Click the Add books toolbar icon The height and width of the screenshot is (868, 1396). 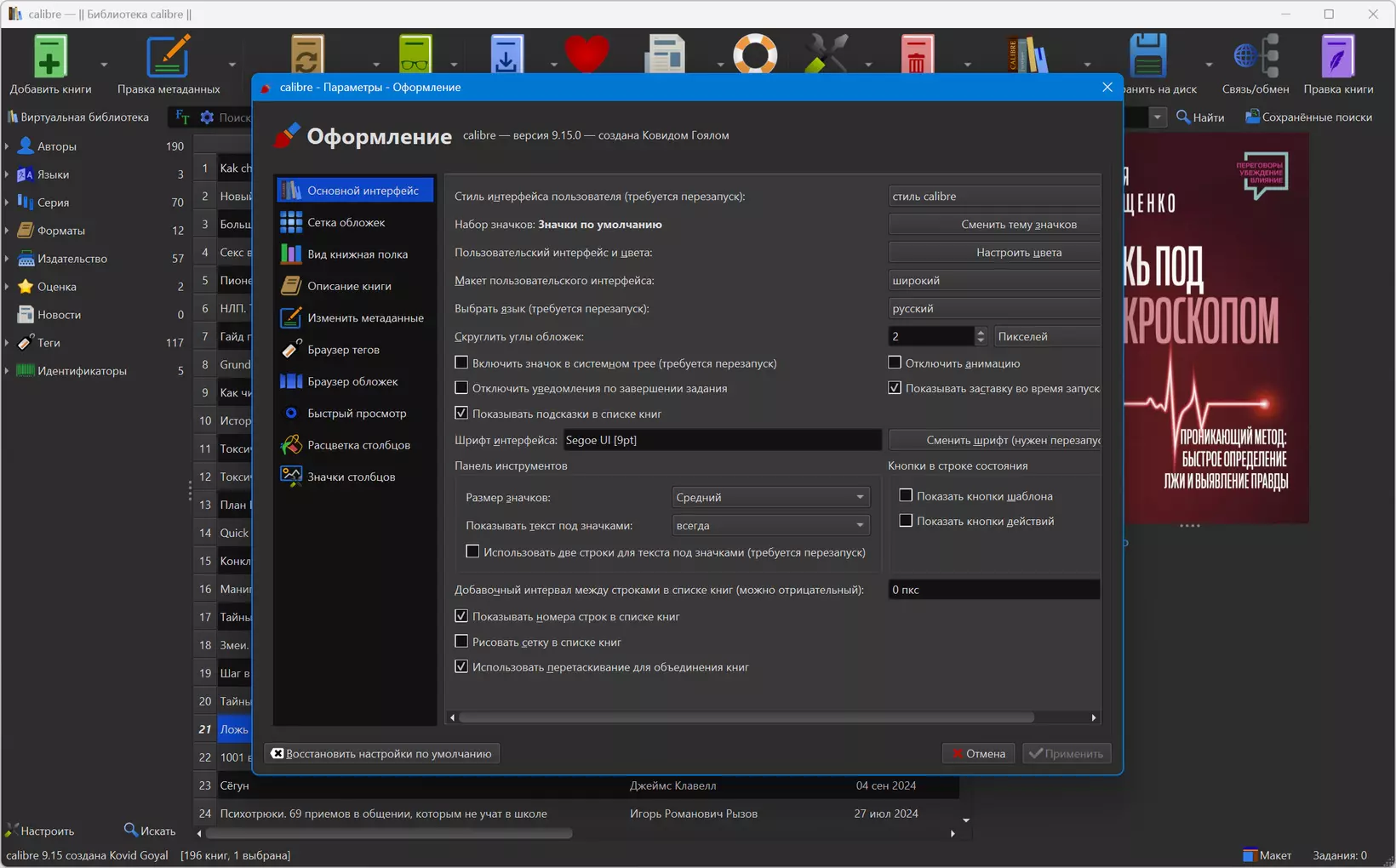(50, 58)
